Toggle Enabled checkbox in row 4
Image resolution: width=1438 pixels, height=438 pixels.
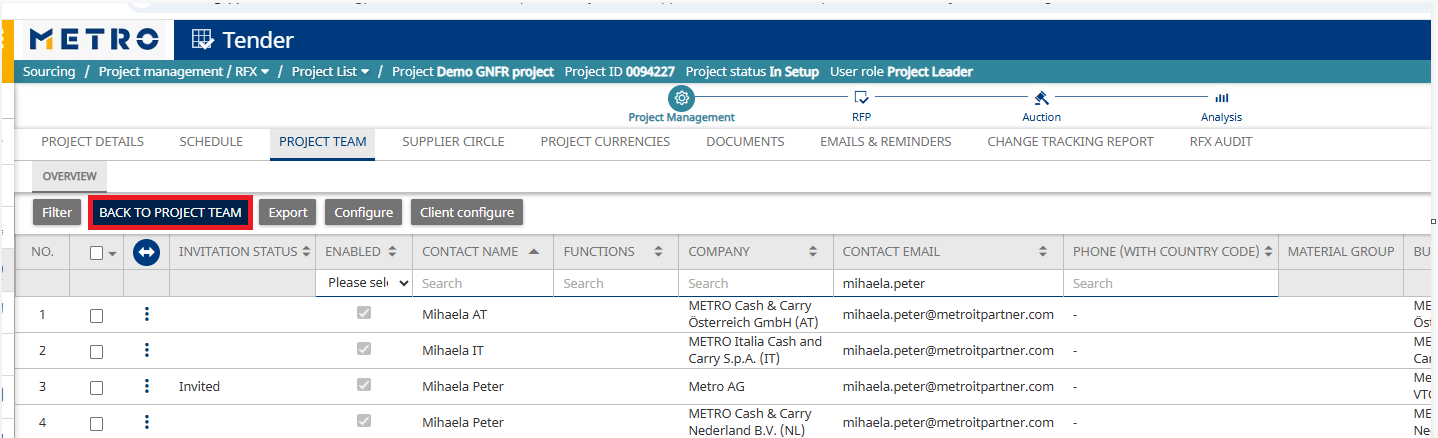click(x=364, y=421)
